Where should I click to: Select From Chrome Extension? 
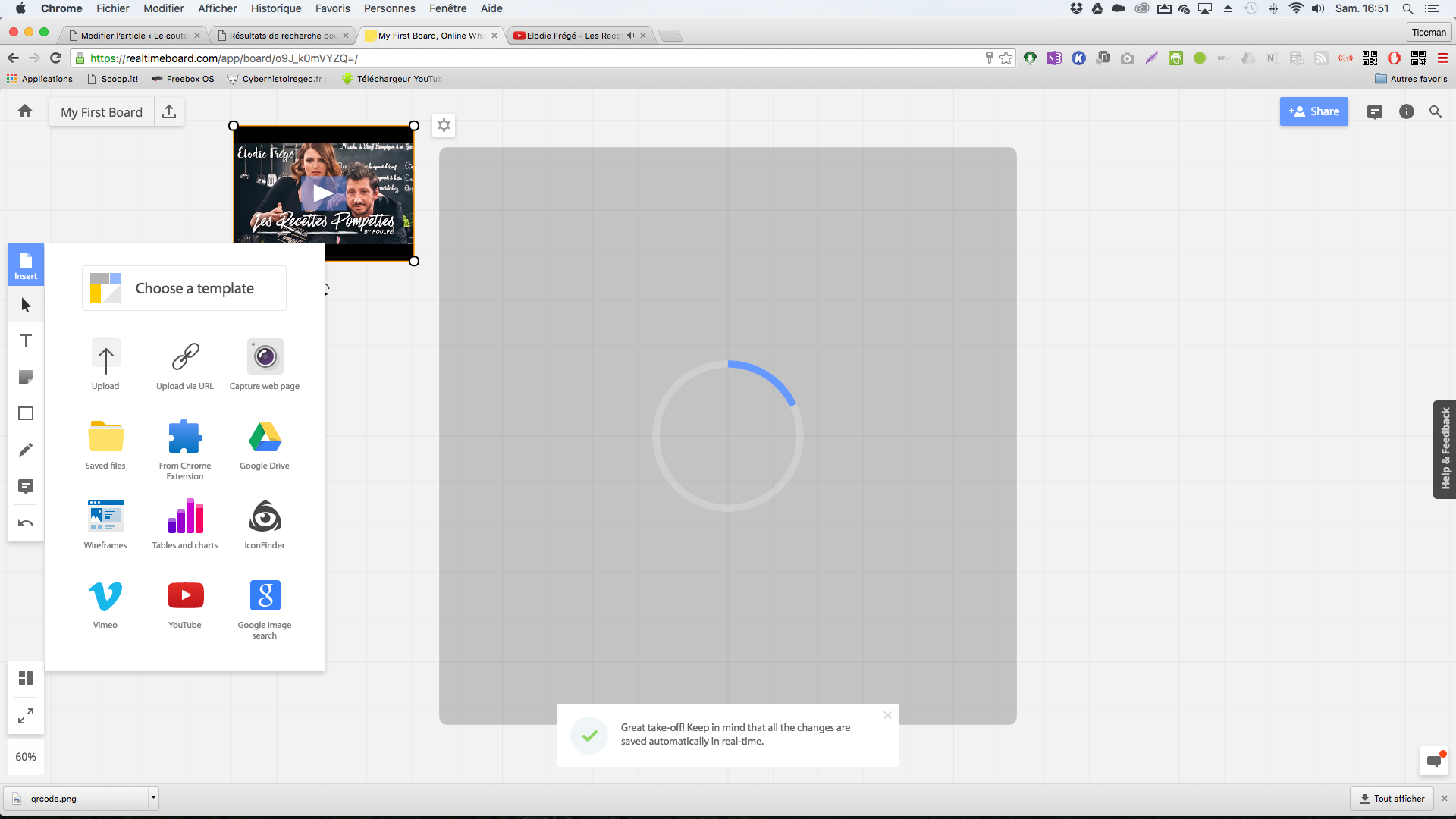[x=185, y=450]
